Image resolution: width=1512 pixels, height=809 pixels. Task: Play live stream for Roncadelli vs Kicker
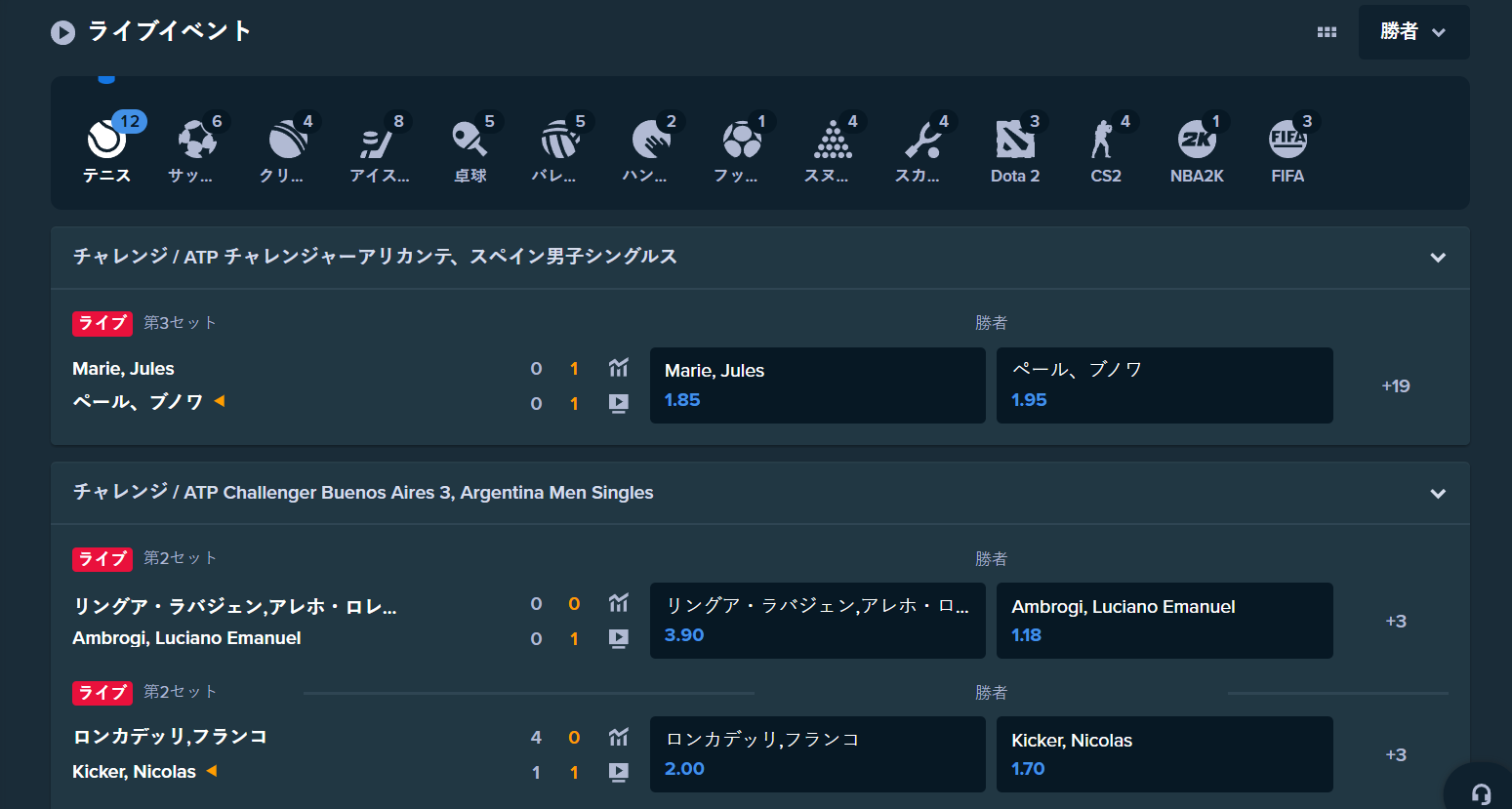coord(618,772)
